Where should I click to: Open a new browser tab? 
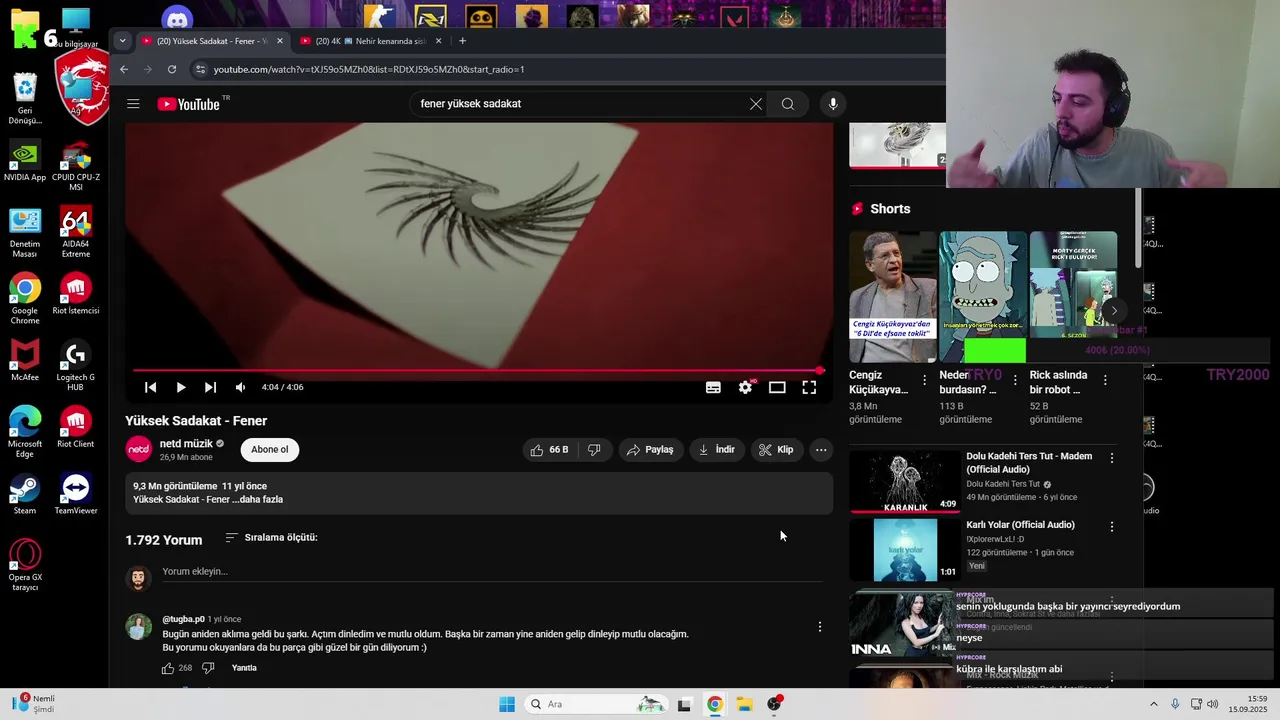[x=462, y=41]
